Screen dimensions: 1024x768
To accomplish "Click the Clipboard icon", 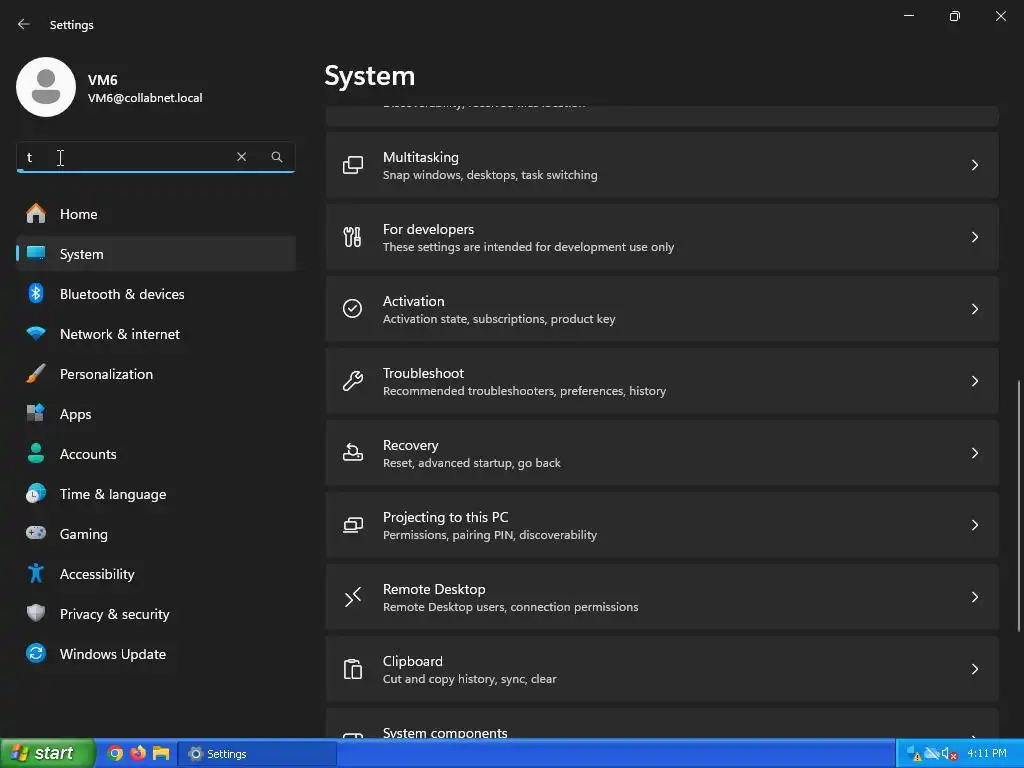I will click(353, 669).
